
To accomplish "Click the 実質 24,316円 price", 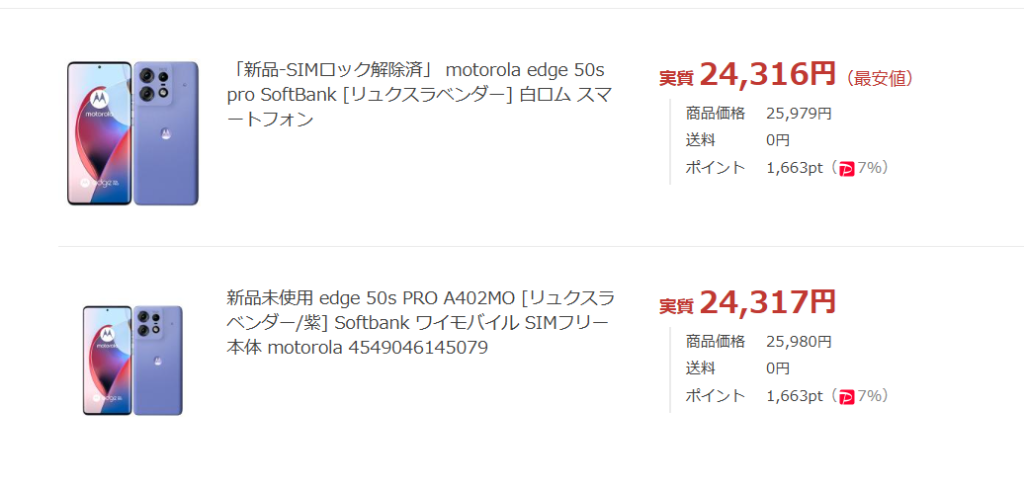I will (747, 74).
